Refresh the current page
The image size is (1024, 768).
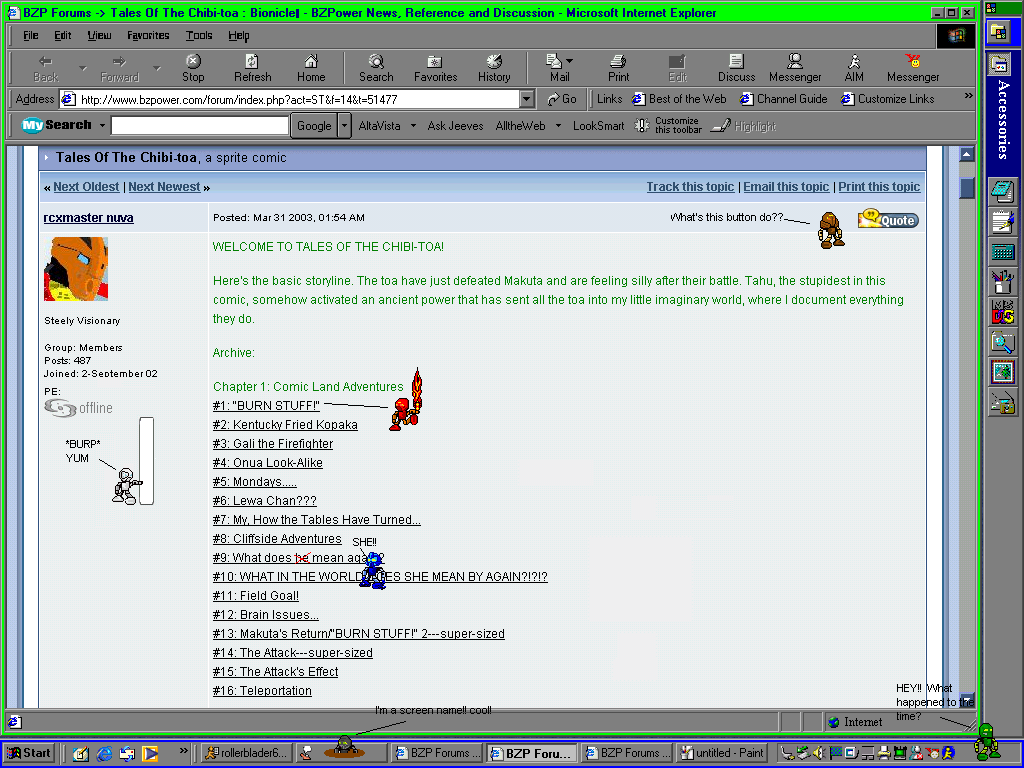click(252, 69)
